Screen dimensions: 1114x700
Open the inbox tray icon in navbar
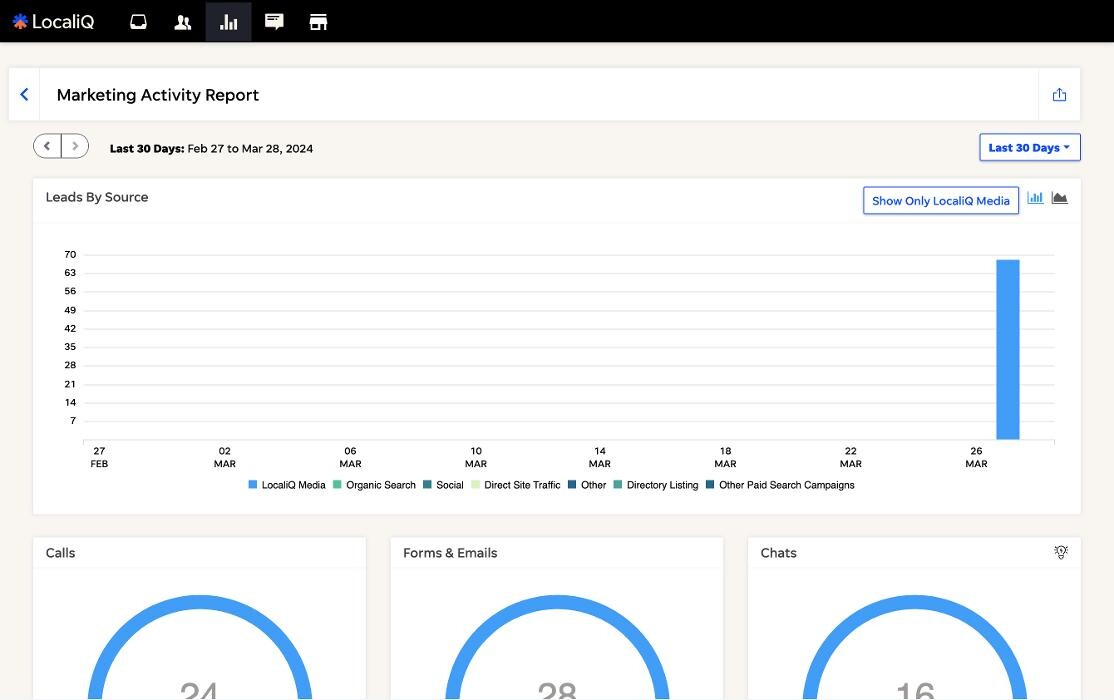tap(138, 22)
